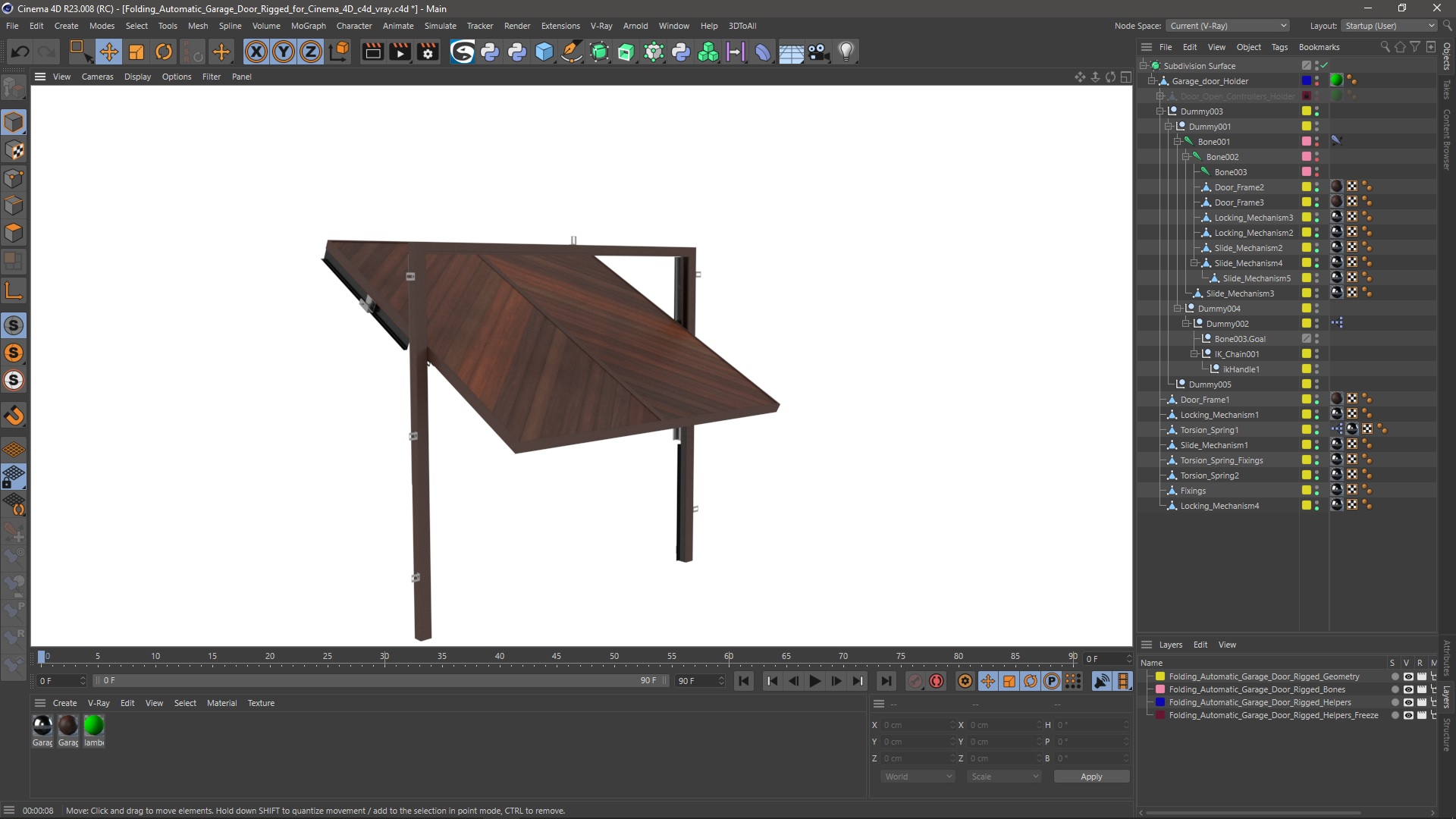1456x819 pixels.
Task: Collapse the Garage_door_Holder tree node
Action: tap(1152, 81)
